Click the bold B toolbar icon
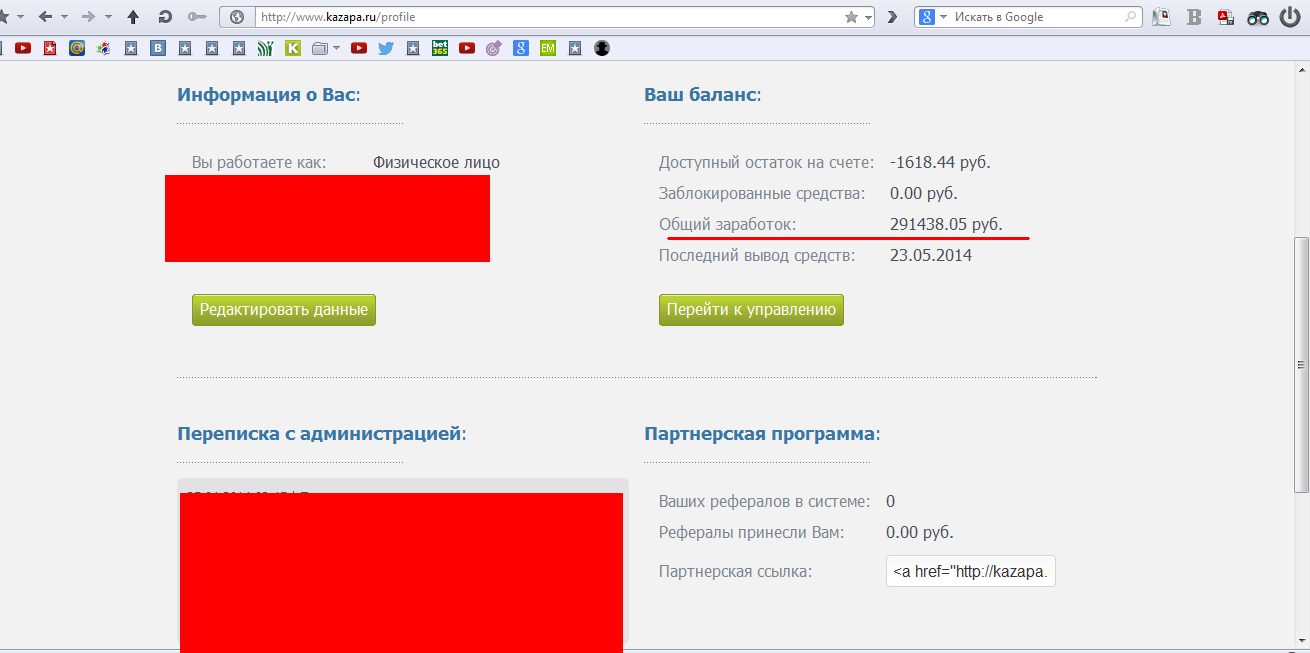Viewport: 1310px width, 653px height. click(x=1193, y=17)
